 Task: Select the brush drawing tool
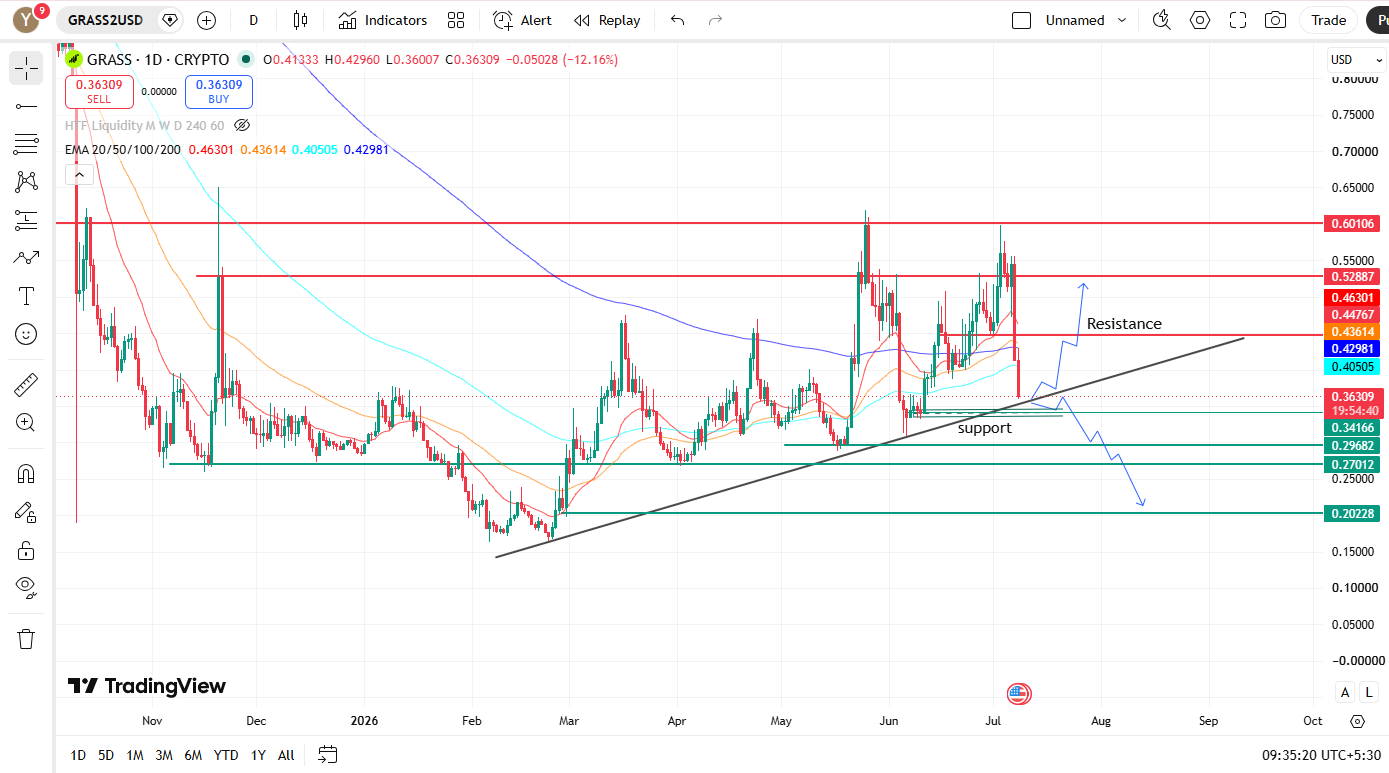(x=26, y=258)
